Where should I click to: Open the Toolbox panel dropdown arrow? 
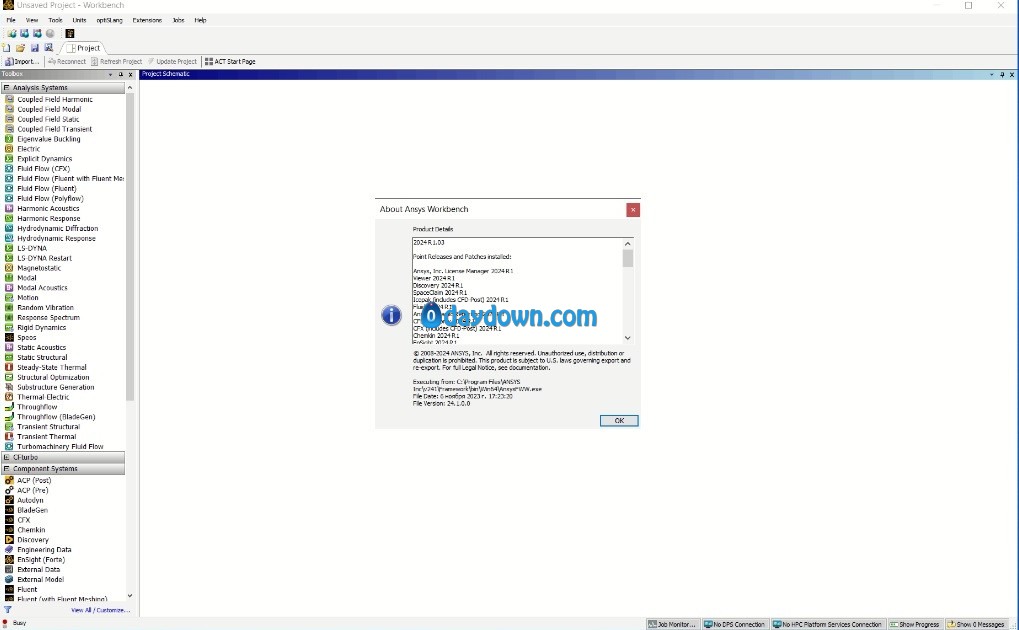pyautogui.click(x=110, y=75)
